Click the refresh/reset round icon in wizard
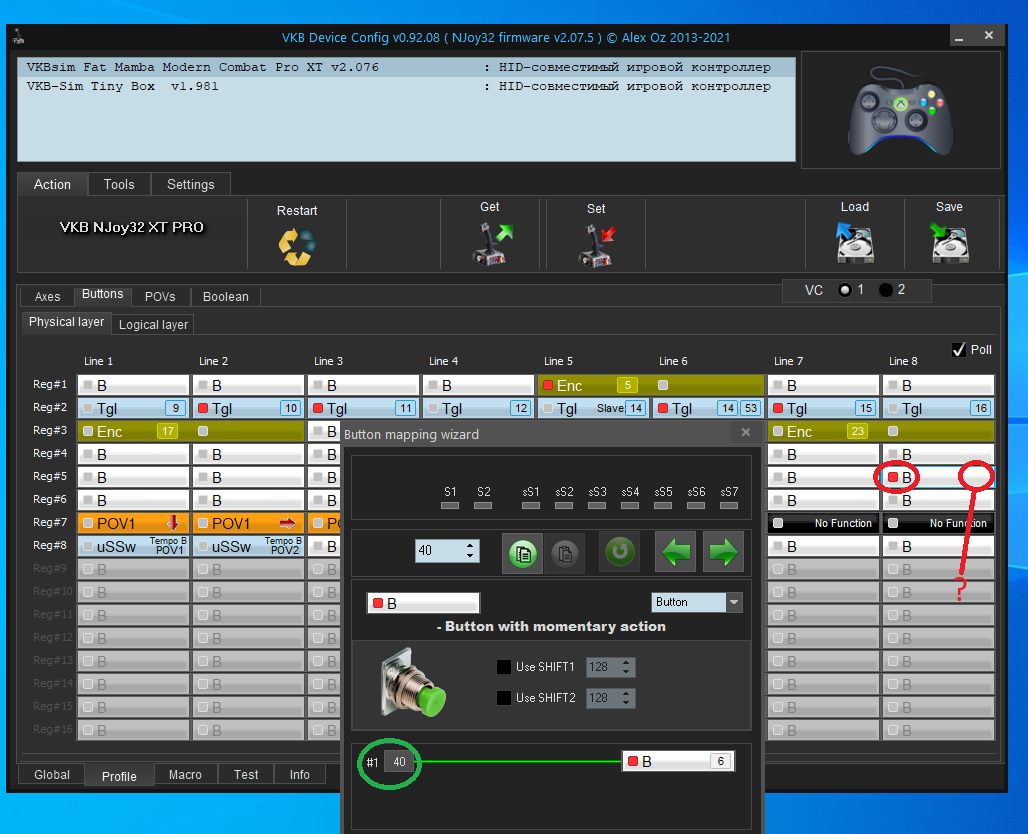Viewport: 1028px width, 834px height. click(619, 551)
